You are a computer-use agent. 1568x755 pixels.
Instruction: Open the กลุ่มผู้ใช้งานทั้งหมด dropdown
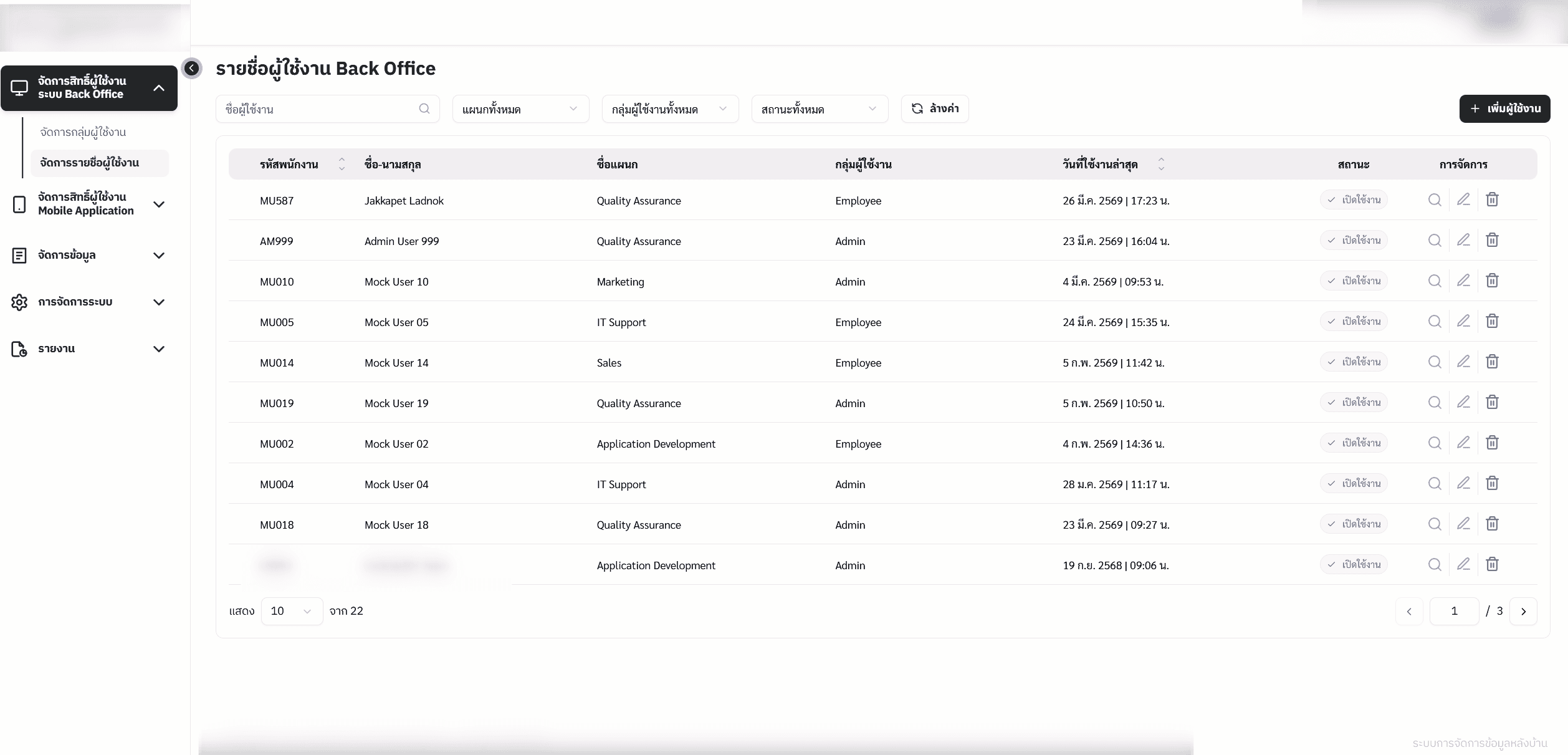tap(670, 109)
